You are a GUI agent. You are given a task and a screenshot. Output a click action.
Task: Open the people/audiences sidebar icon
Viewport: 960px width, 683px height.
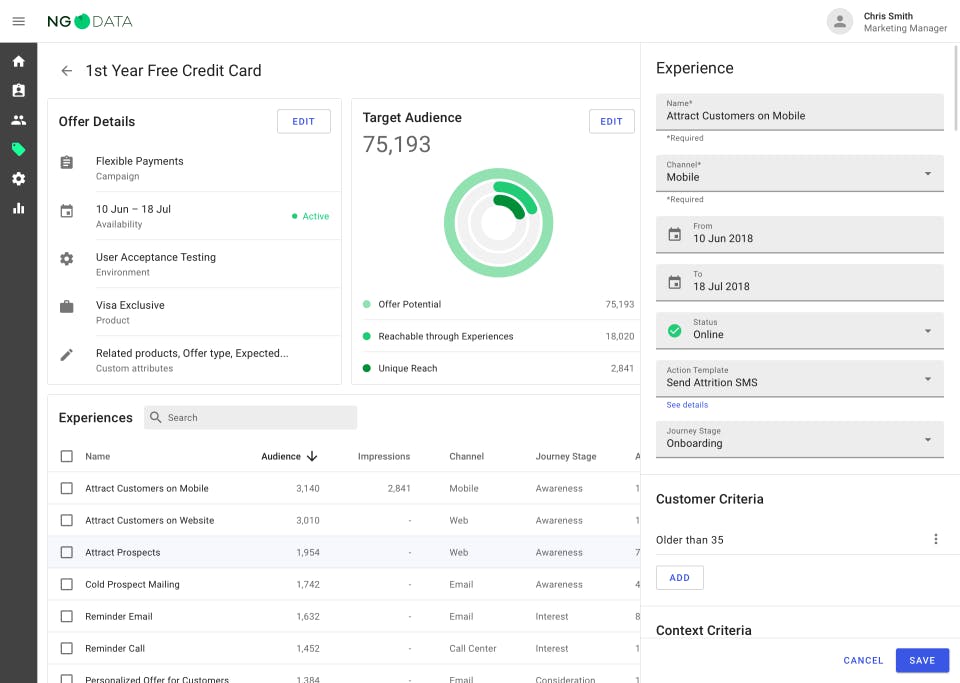point(18,120)
